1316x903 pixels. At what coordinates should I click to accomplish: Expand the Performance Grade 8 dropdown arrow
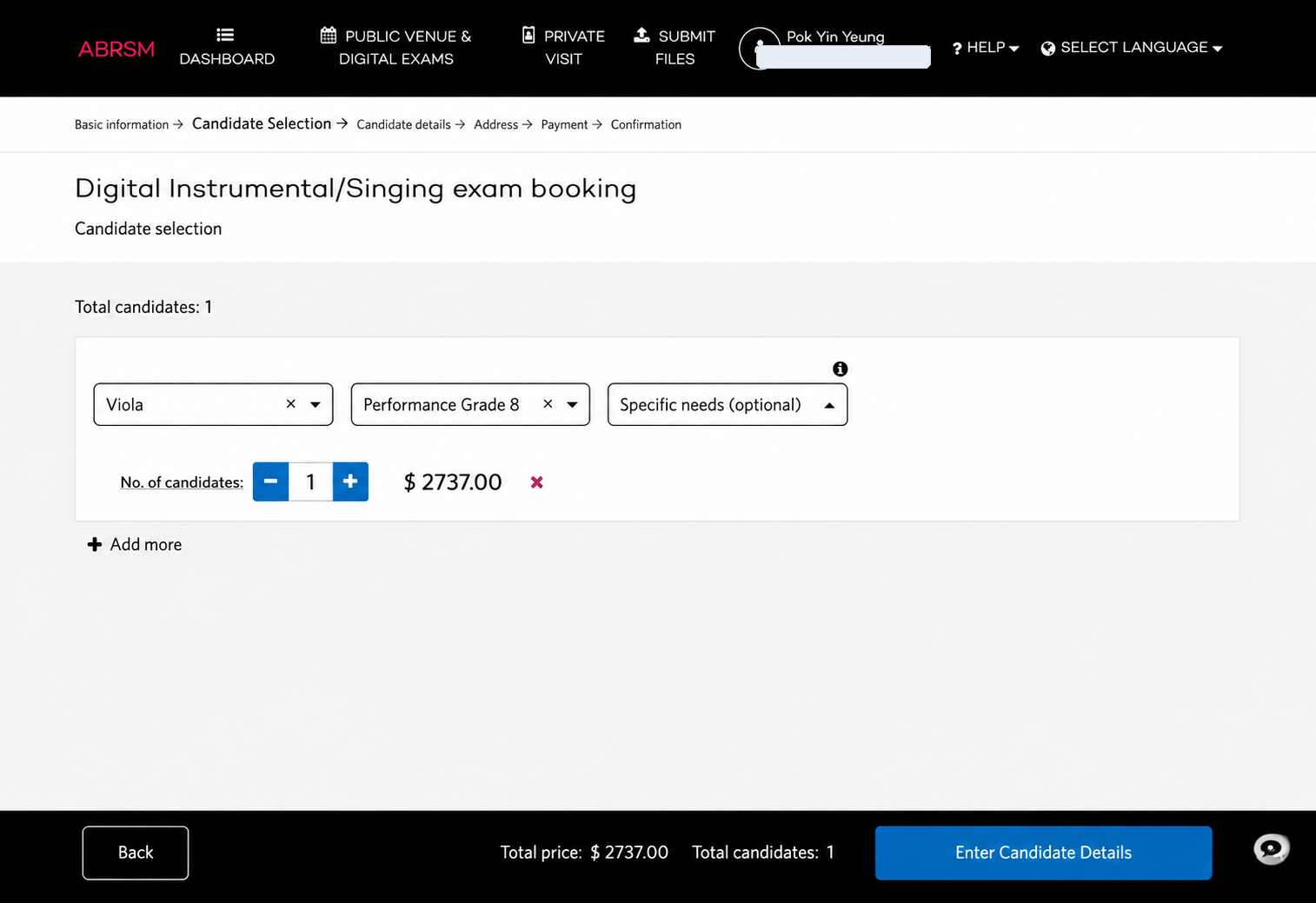[x=572, y=405]
